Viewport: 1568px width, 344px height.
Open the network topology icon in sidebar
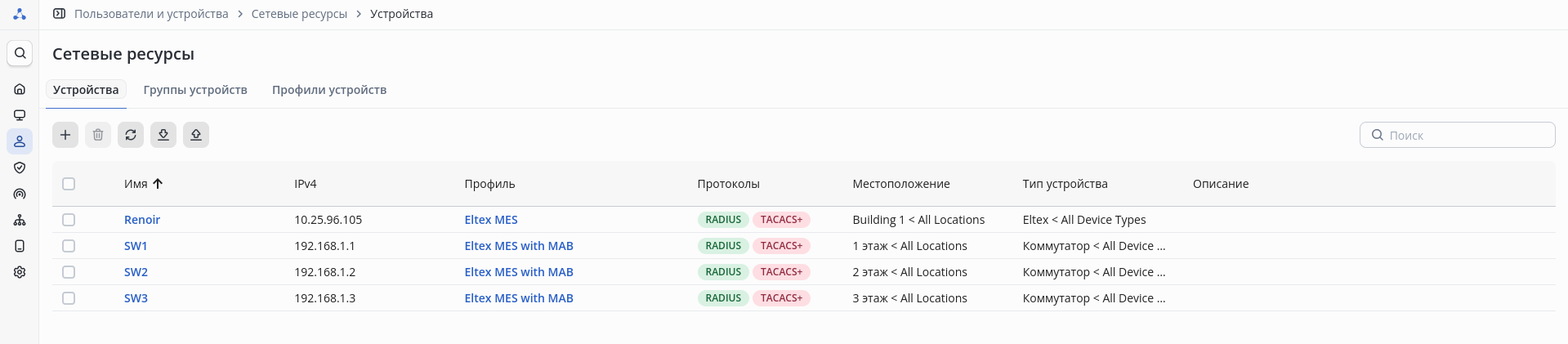pos(20,220)
